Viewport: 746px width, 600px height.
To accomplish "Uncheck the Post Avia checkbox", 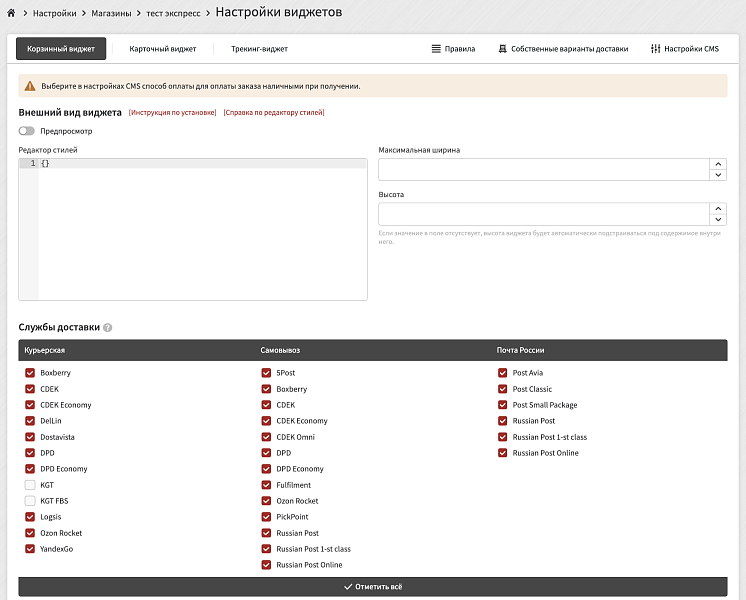I will pyautogui.click(x=503, y=373).
